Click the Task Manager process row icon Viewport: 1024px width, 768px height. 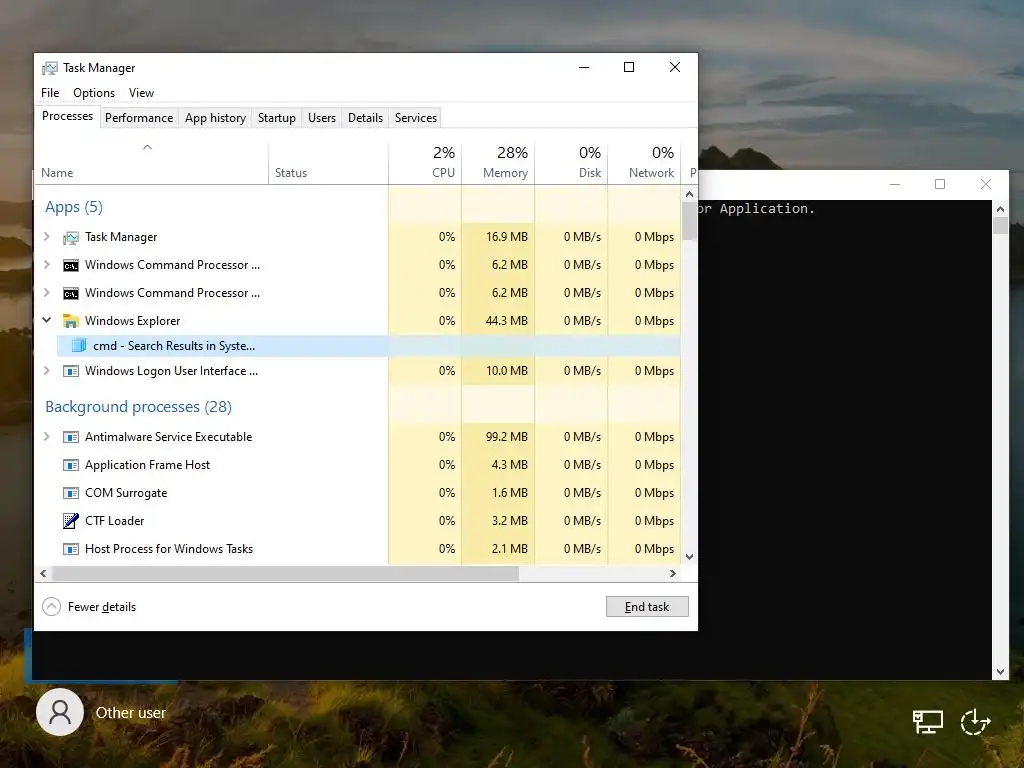pos(71,237)
